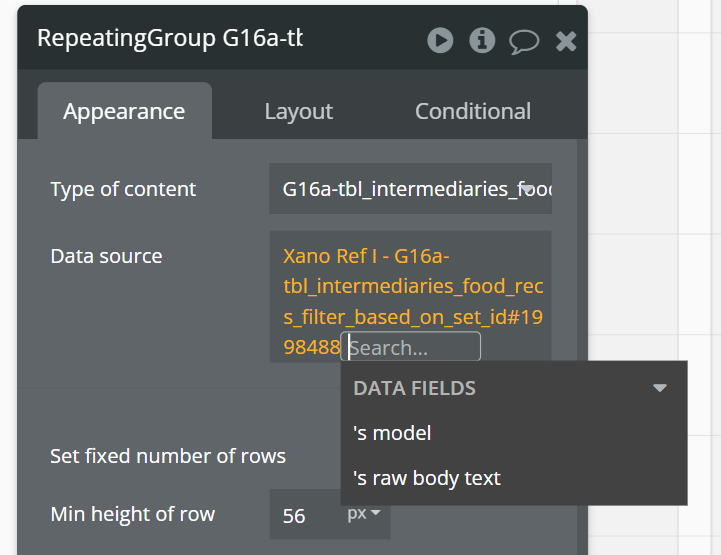721x555 pixels.
Task: Click the DATA FIELDS header label
Action: [x=414, y=388]
